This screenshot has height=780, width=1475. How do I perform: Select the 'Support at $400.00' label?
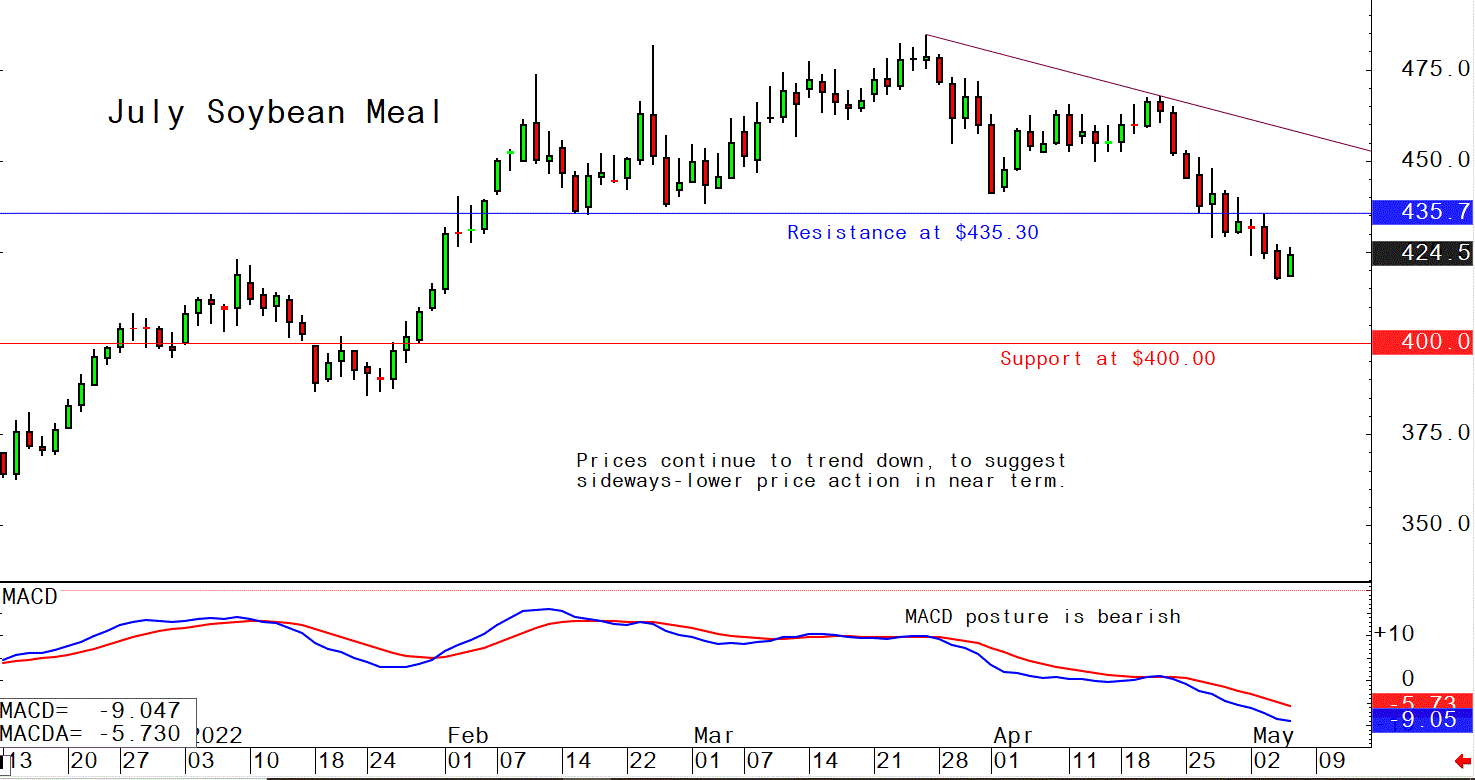coord(1107,359)
